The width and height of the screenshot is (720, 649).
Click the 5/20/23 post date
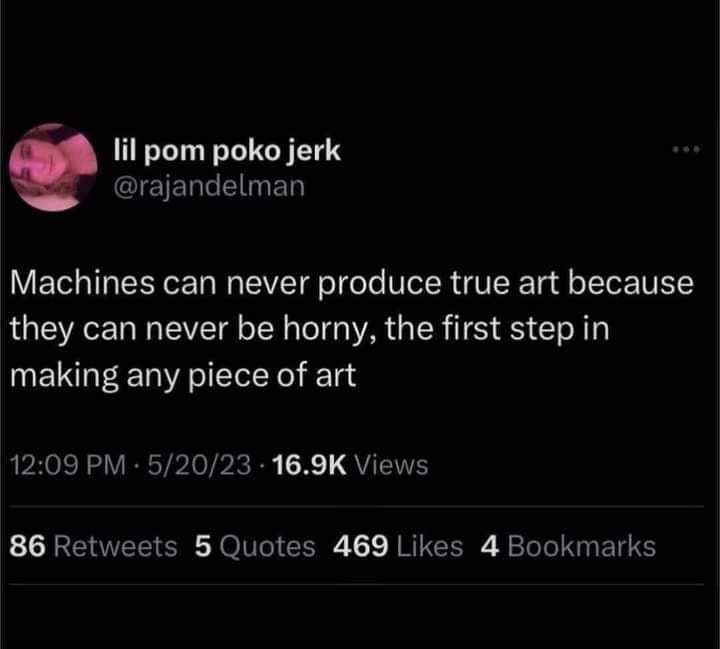[x=195, y=465]
